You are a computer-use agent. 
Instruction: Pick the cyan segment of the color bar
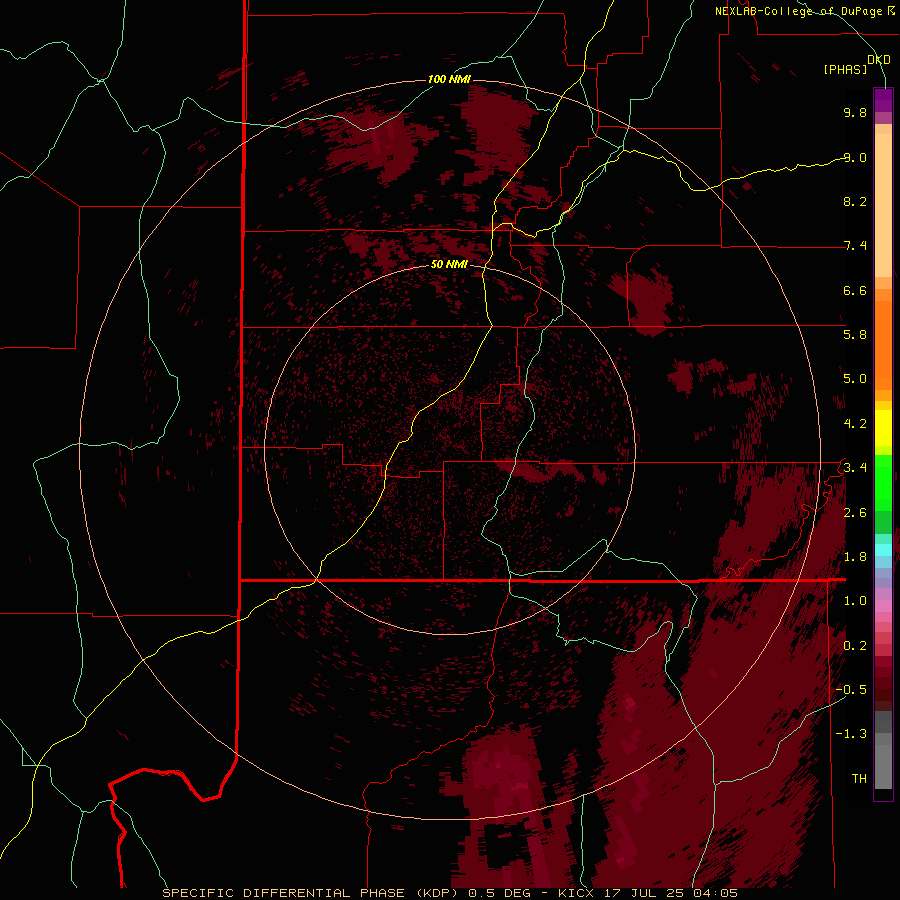883,550
